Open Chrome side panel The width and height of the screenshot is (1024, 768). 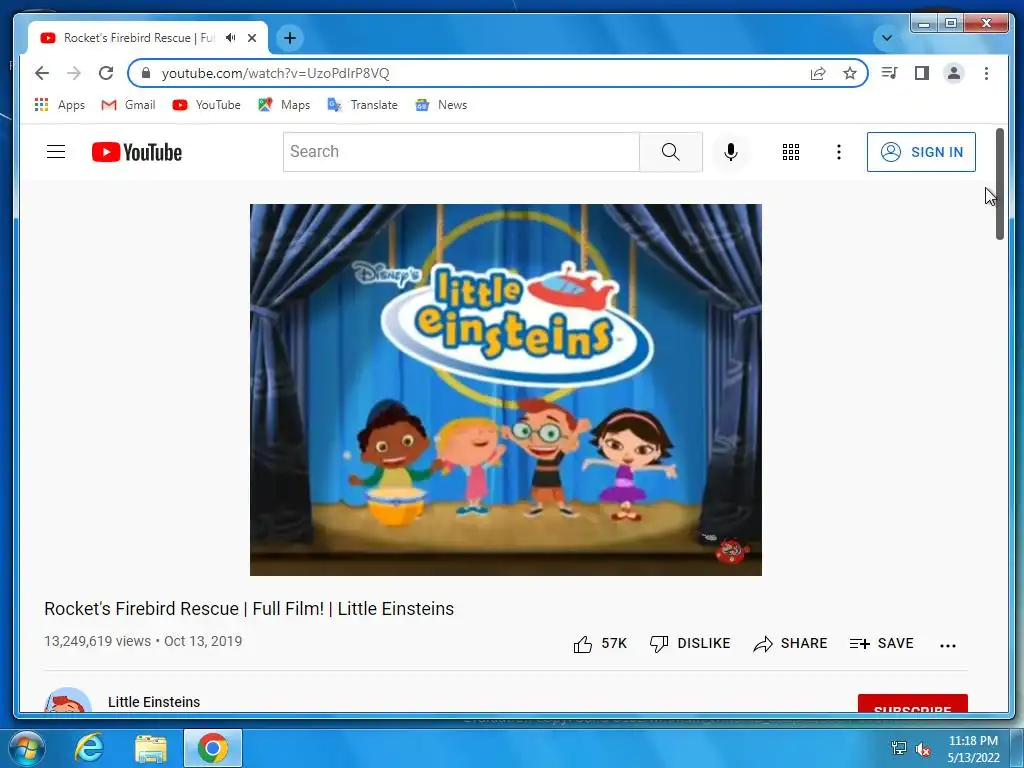point(921,73)
